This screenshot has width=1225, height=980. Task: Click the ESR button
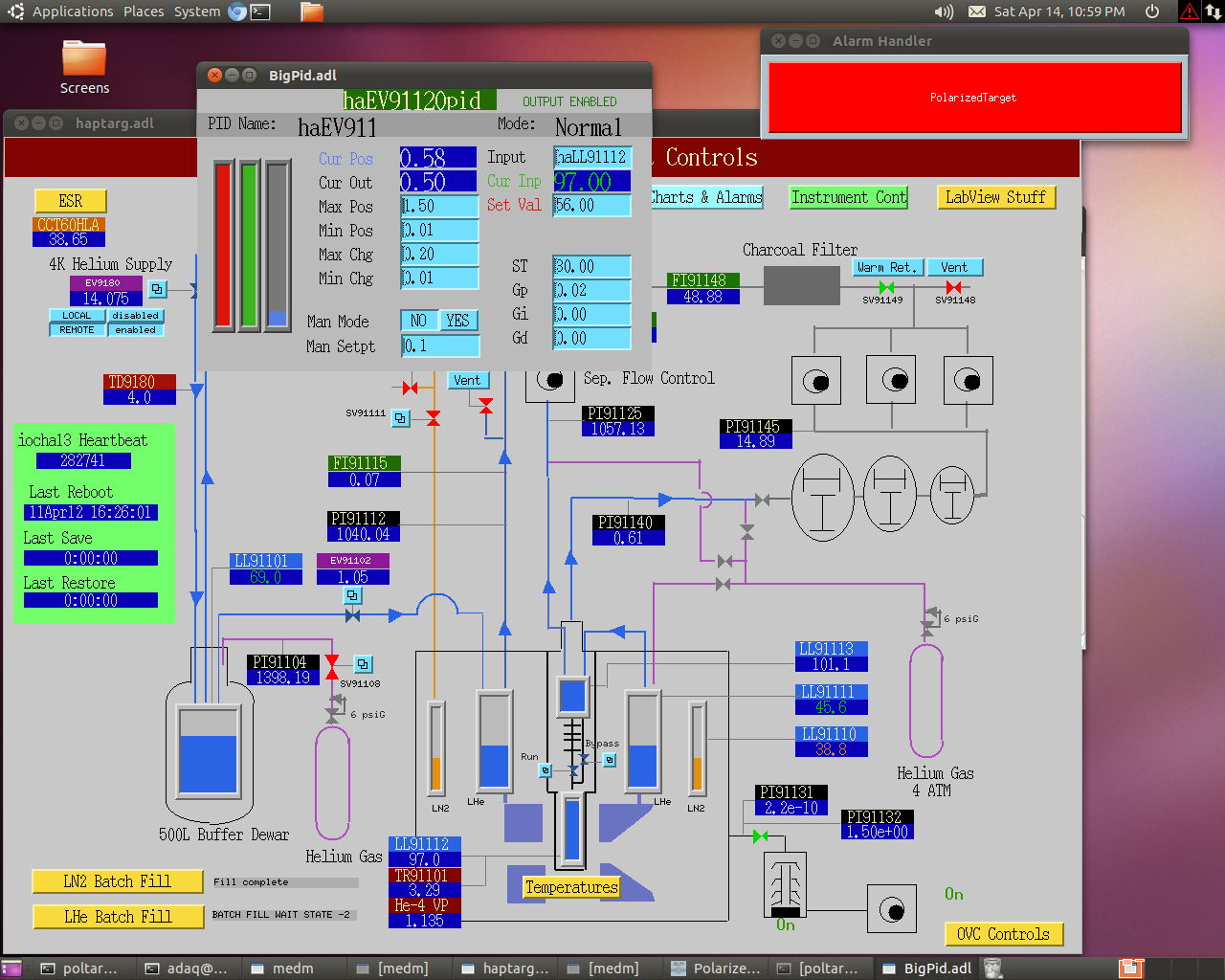(71, 201)
